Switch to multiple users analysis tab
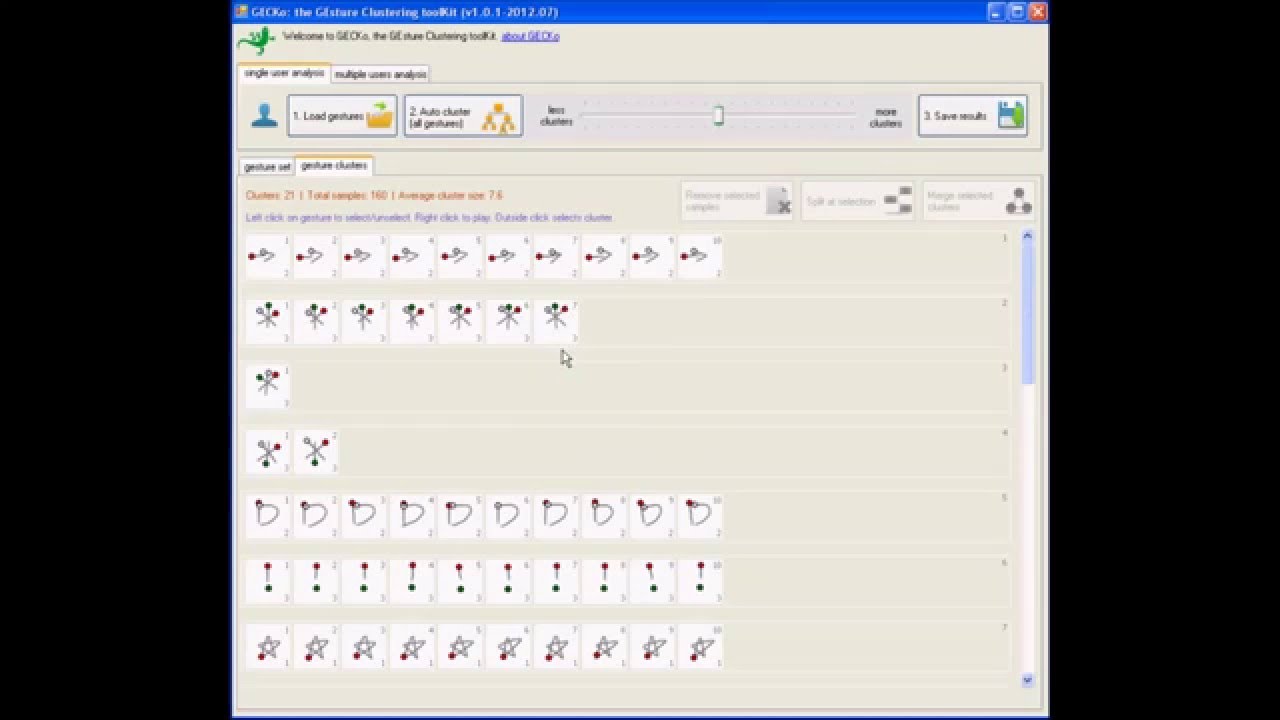1280x720 pixels. tap(380, 74)
